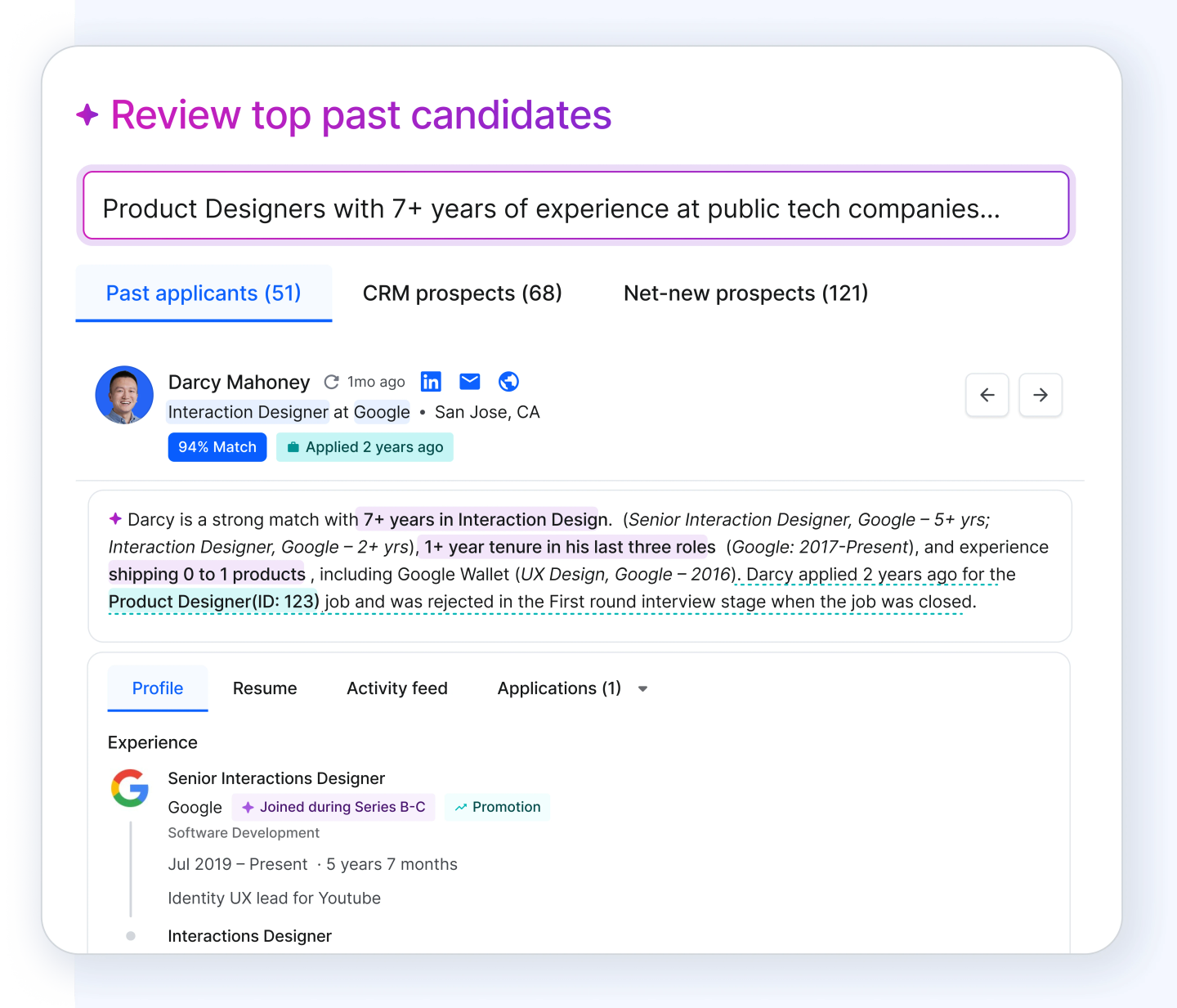Click the refresh icon beside 1mo ago
The image size is (1177, 1008).
tap(331, 382)
